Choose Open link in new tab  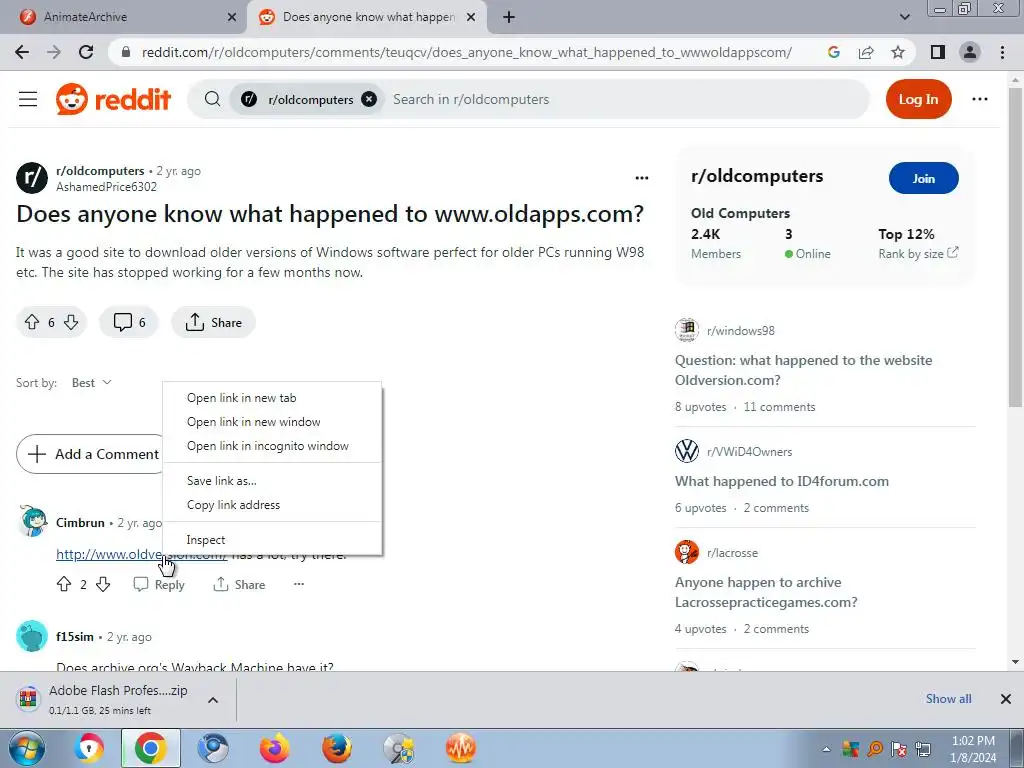[272, 398]
